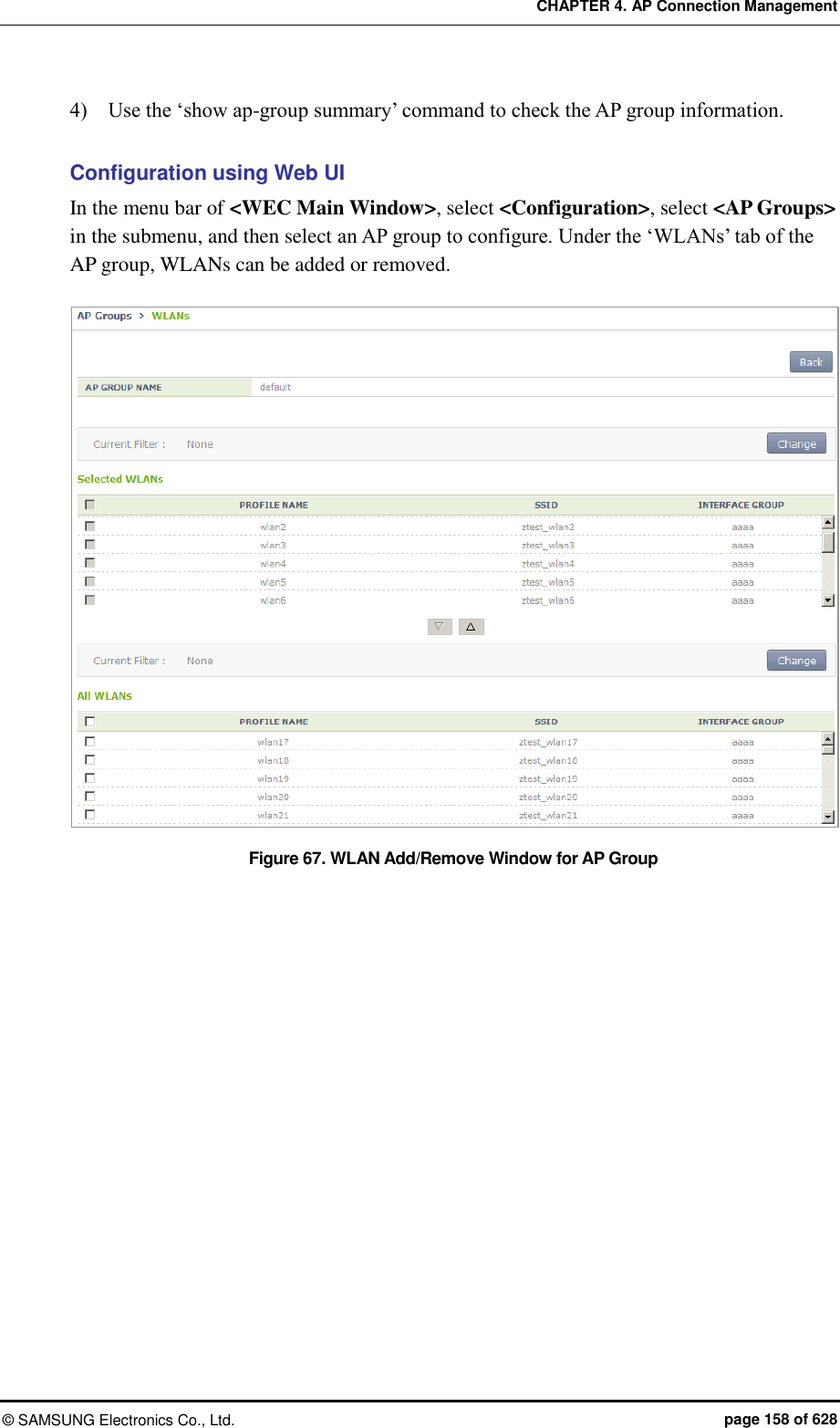Click scroll-up arrow of All WLANs list
The image size is (840, 1428).
coord(828,739)
